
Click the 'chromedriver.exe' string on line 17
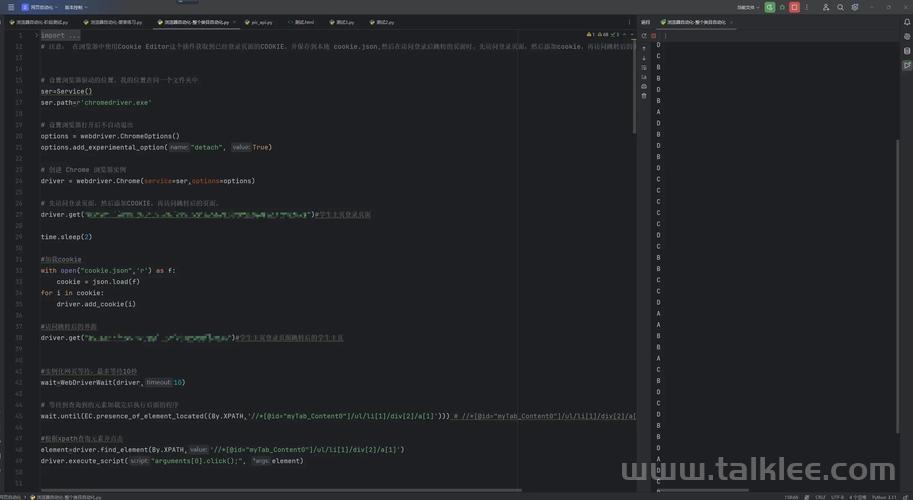pyautogui.click(x=116, y=102)
